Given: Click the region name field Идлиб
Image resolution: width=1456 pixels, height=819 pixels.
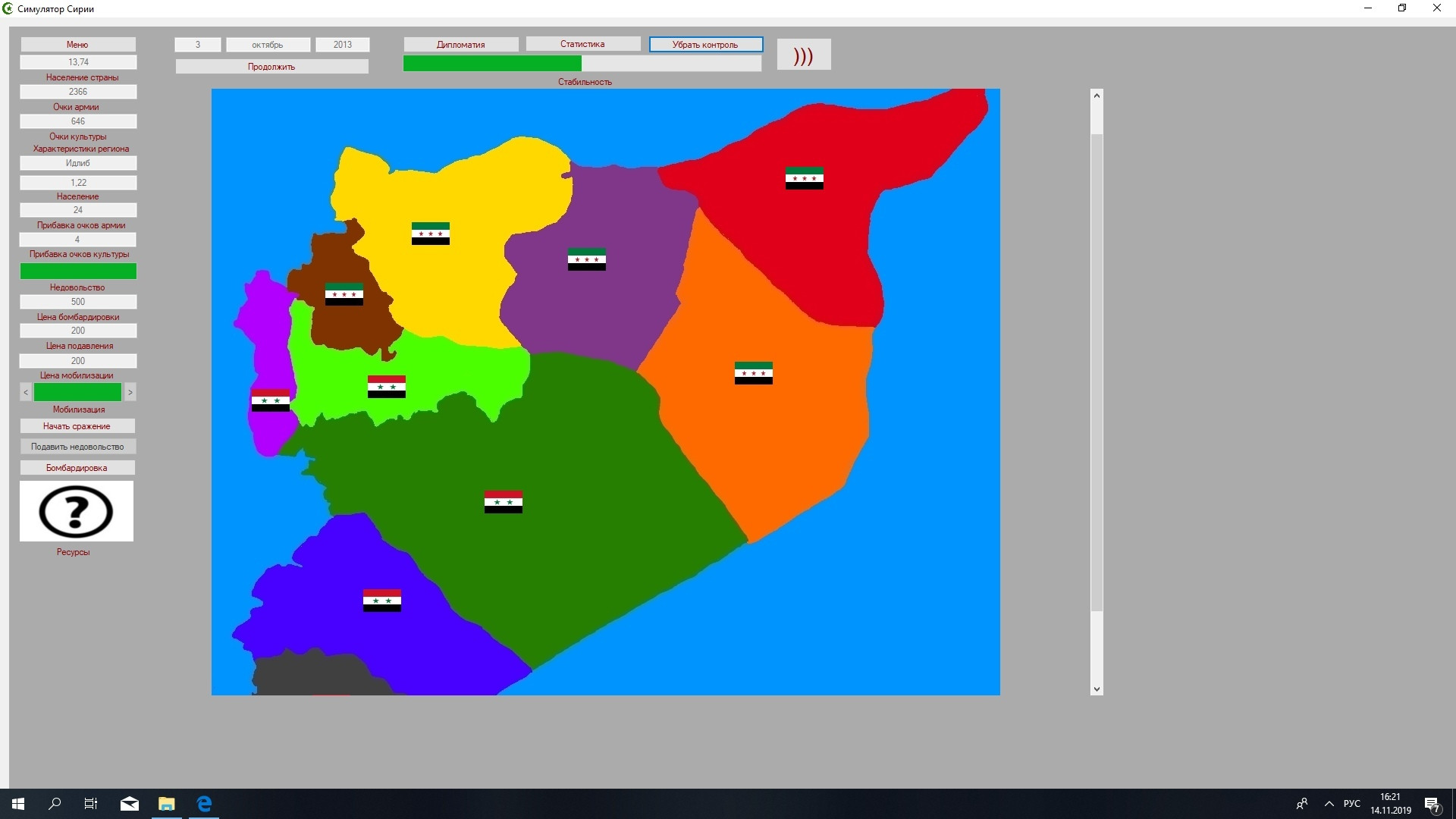Looking at the screenshot, I should 78,163.
